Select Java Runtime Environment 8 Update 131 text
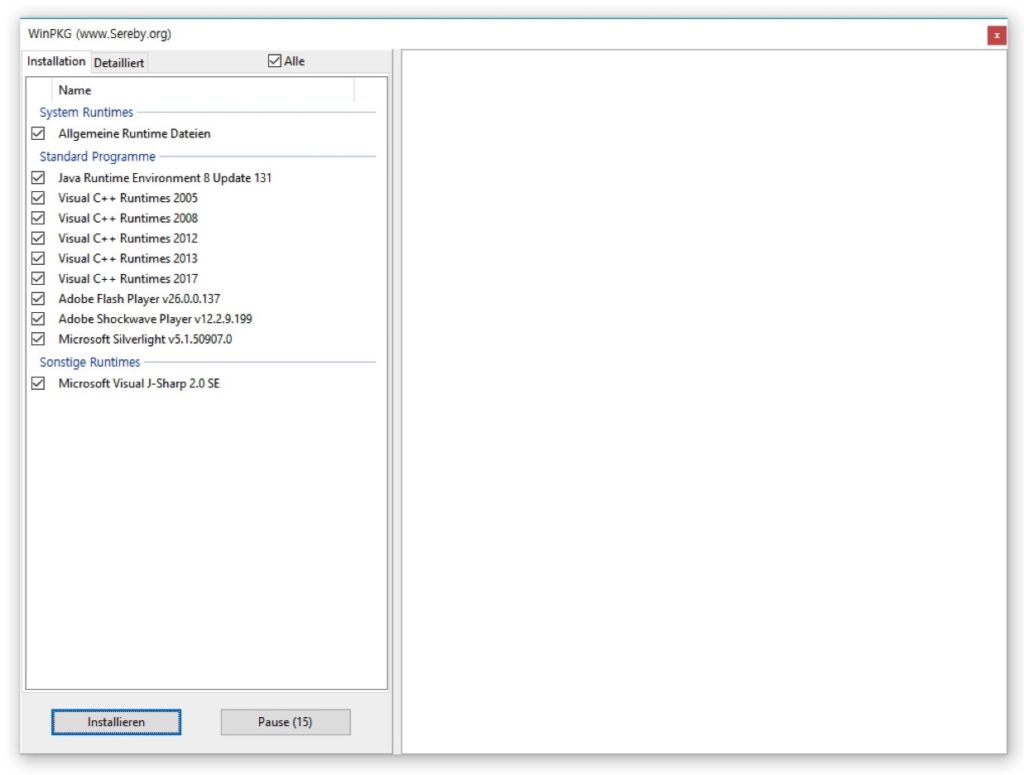Screen dimensions: 1024x775 (165, 178)
